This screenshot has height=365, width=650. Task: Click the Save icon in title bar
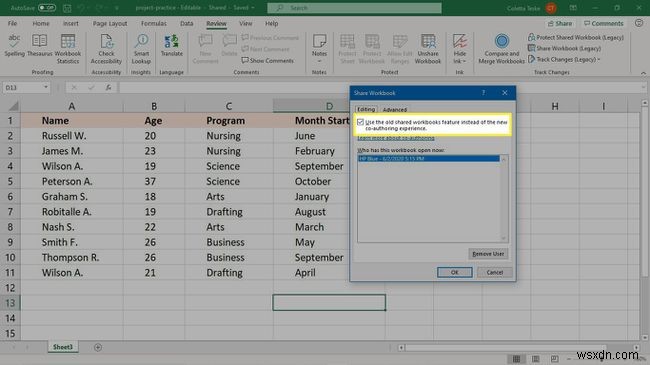[x=67, y=8]
